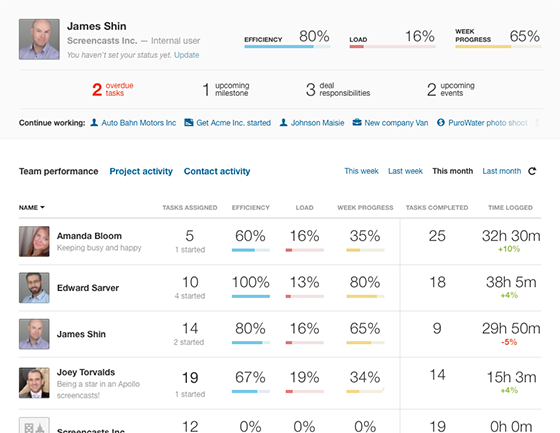This screenshot has width=560, height=433.
Task: Click the EFFICIENCY column header
Action: coord(251,208)
